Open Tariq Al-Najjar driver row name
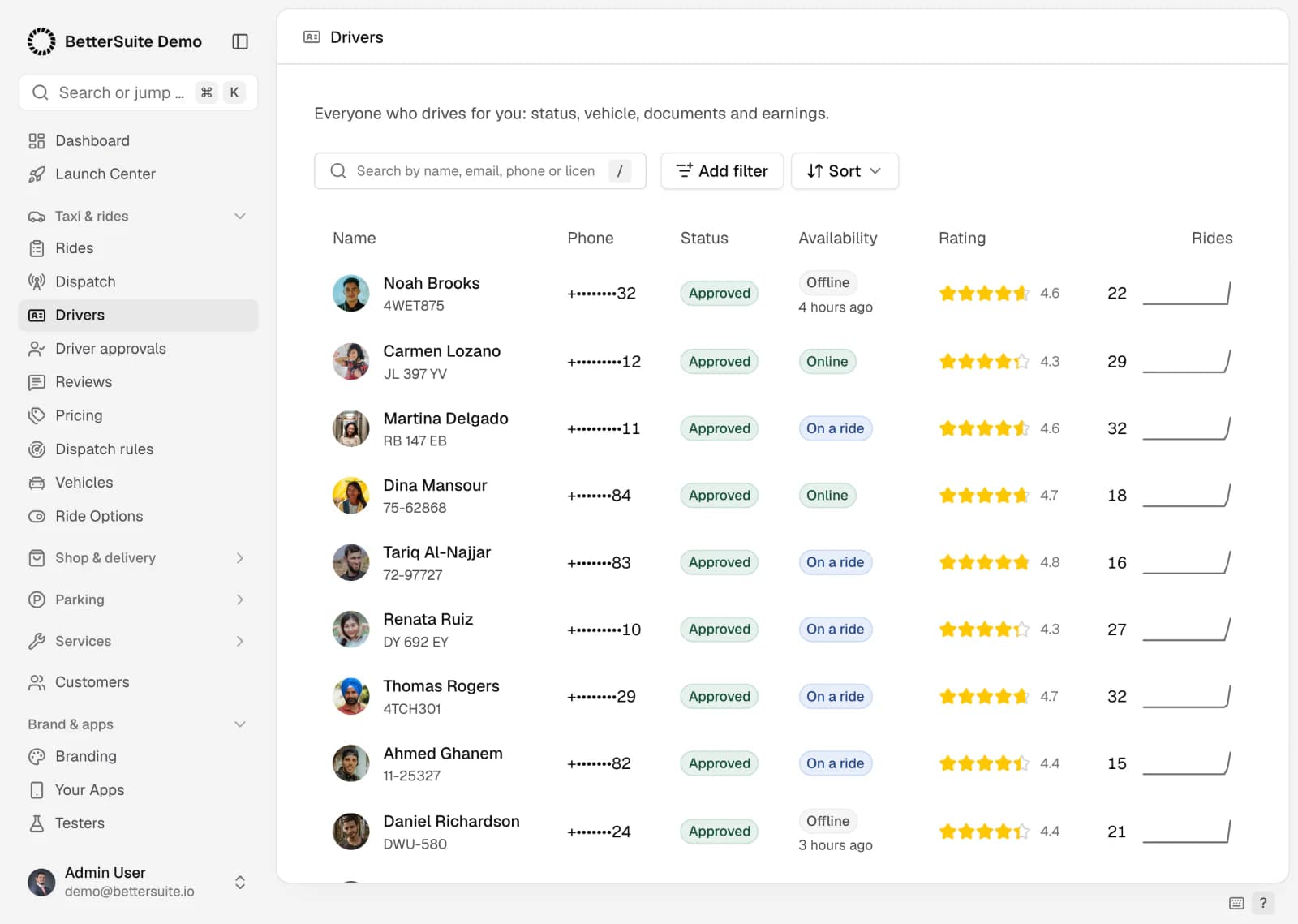This screenshot has height=924, width=1298. click(437, 552)
